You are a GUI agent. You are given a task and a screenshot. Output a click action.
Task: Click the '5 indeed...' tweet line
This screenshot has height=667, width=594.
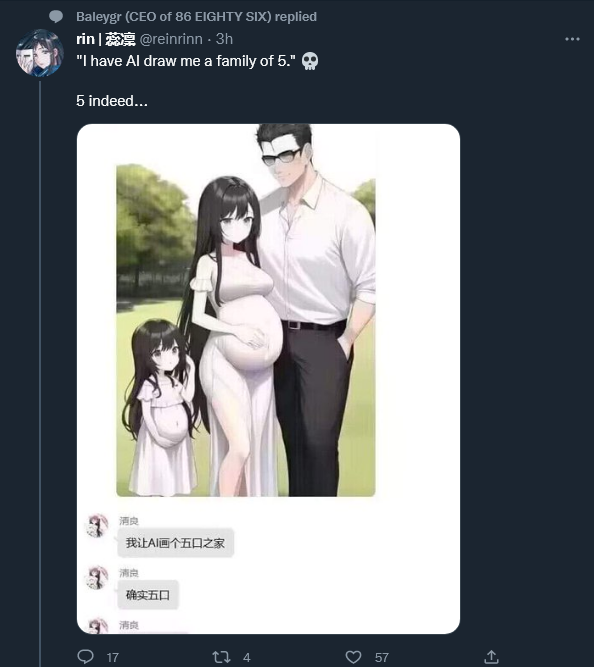click(x=112, y=101)
